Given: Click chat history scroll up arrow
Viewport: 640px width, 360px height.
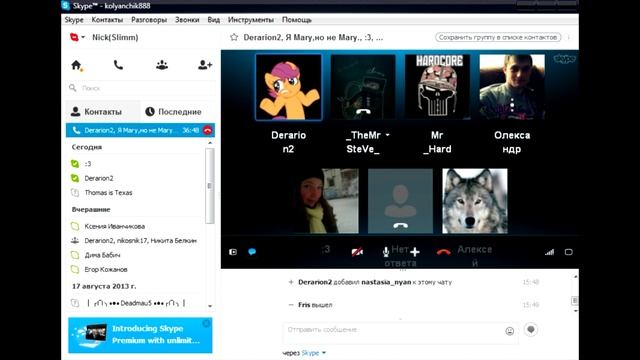Looking at the screenshot, I should click(x=575, y=277).
